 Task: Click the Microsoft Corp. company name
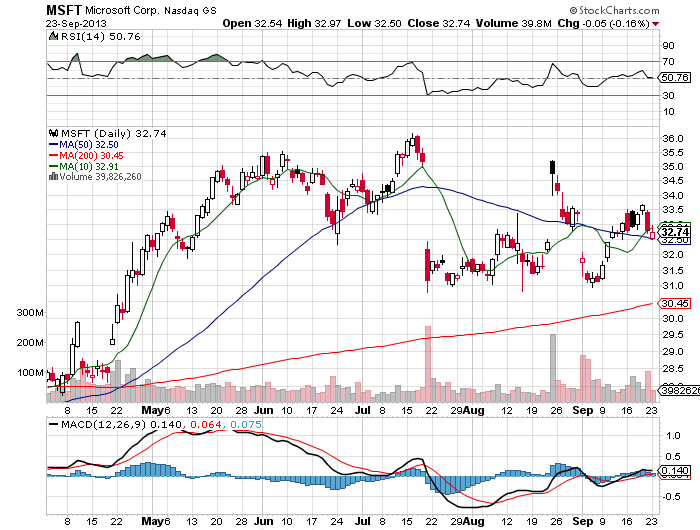click(x=122, y=10)
